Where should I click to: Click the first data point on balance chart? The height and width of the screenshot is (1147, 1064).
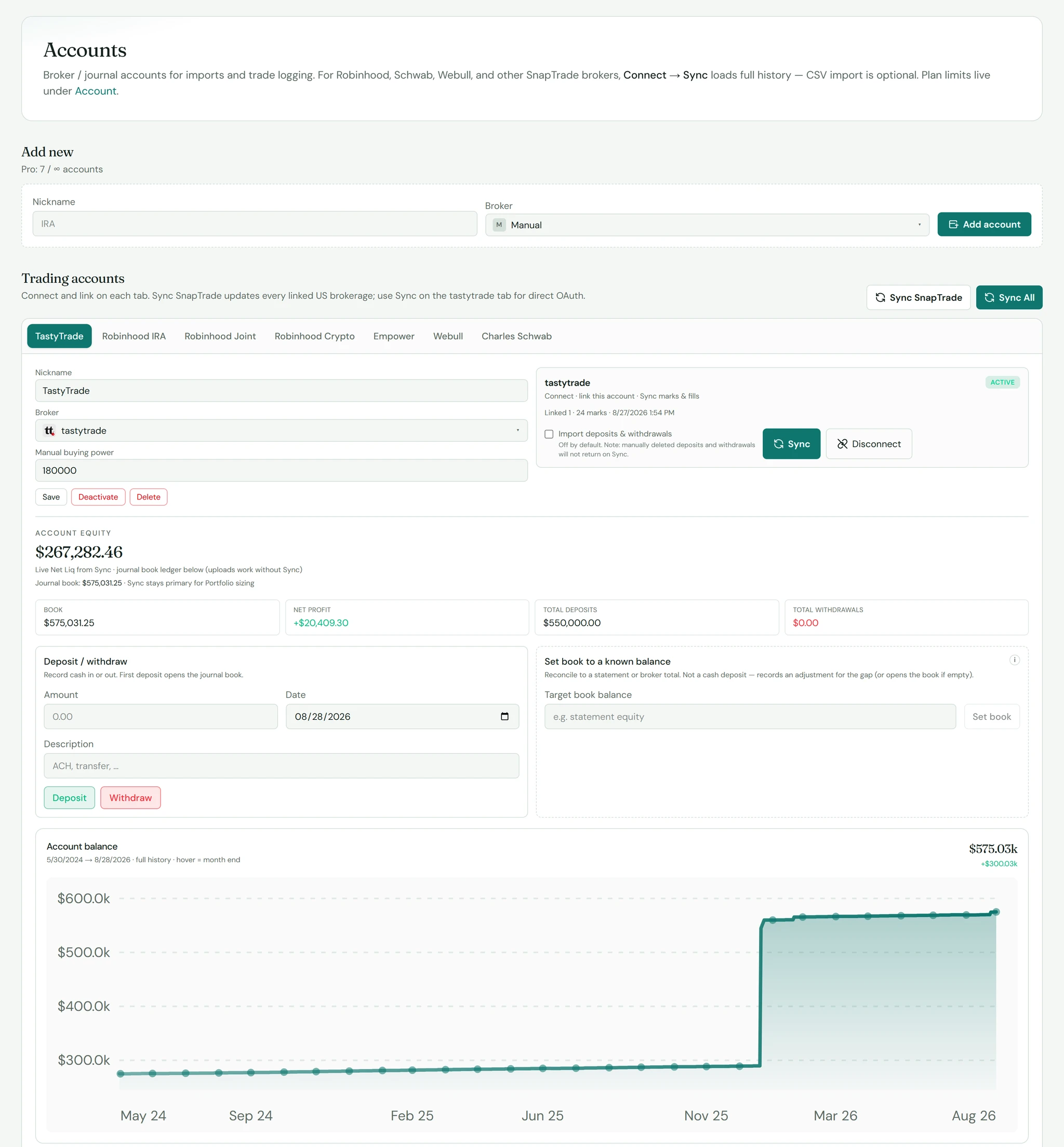point(121,1073)
